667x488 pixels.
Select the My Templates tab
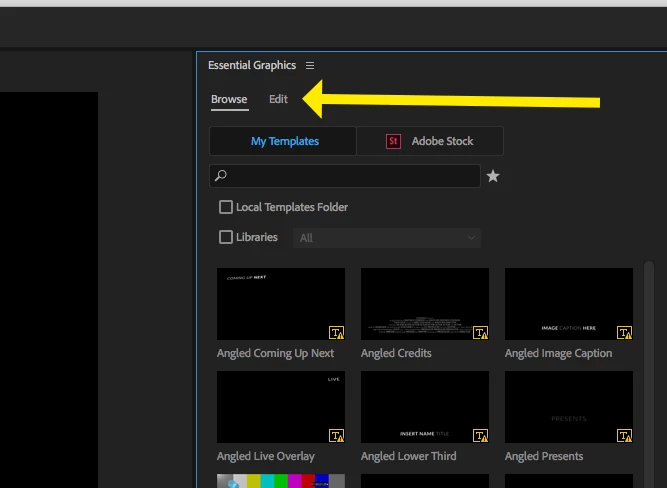[x=283, y=141]
